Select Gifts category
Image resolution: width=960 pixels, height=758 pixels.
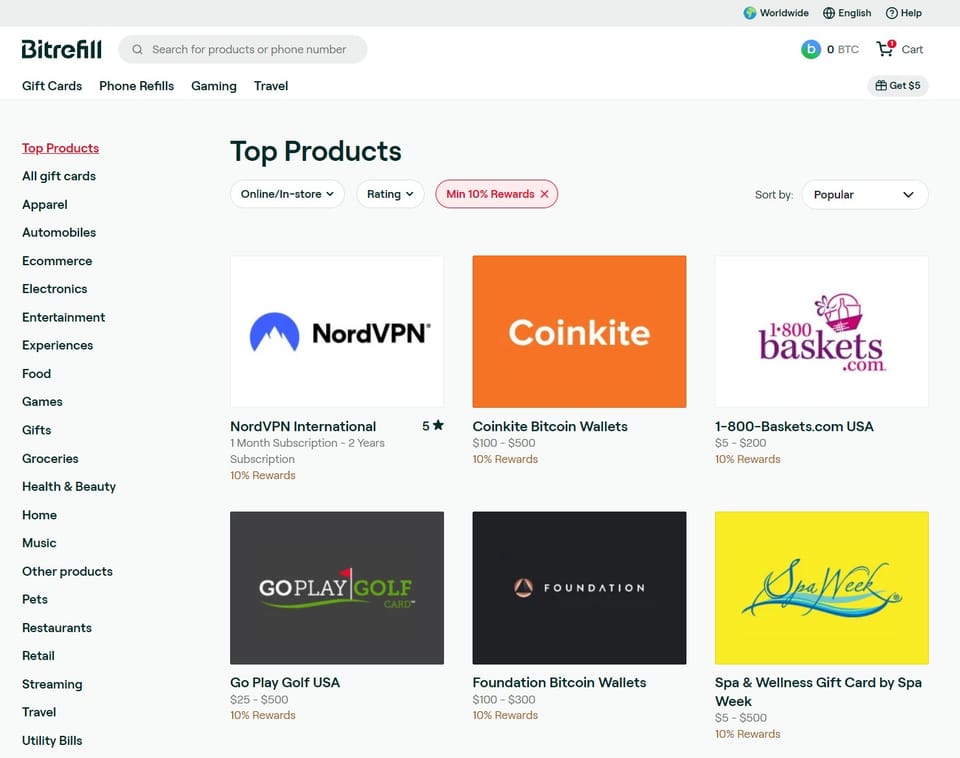pyautogui.click(x=36, y=430)
